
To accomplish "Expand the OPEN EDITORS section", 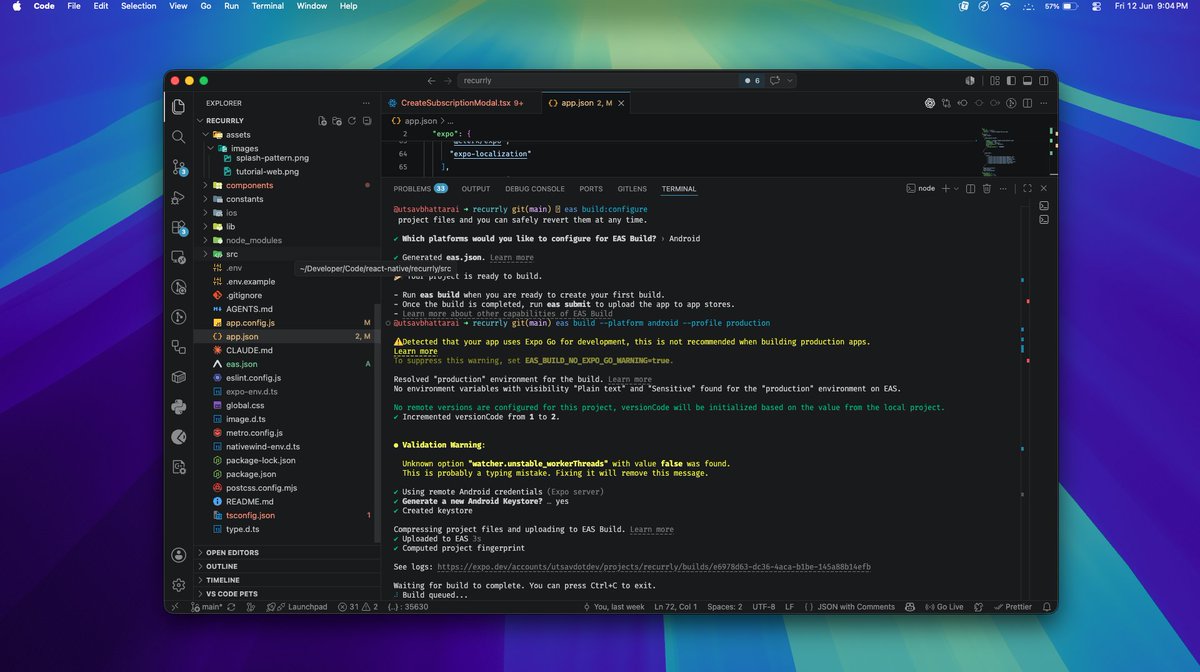I will 232,553.
